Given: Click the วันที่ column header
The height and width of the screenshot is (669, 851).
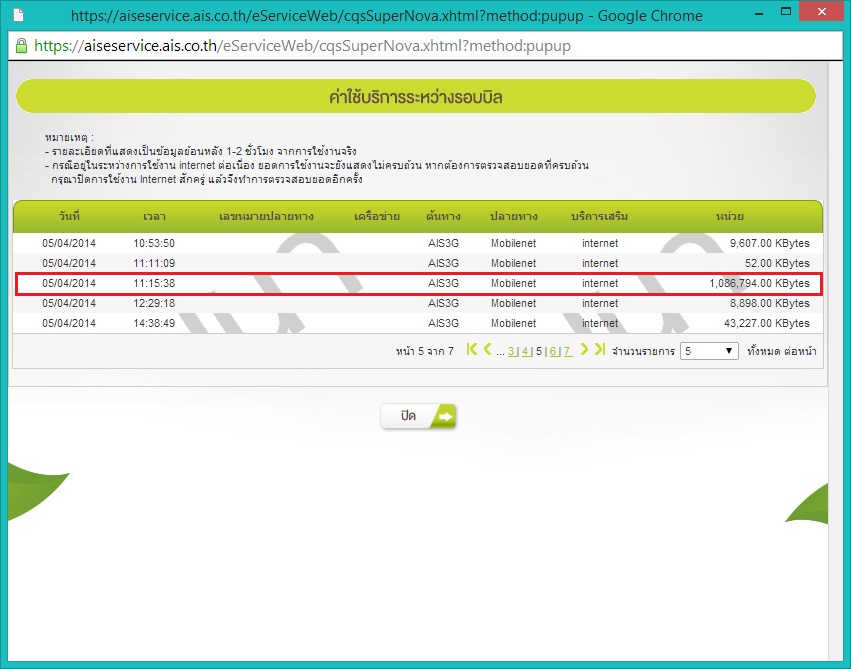Looking at the screenshot, I should (69, 216).
